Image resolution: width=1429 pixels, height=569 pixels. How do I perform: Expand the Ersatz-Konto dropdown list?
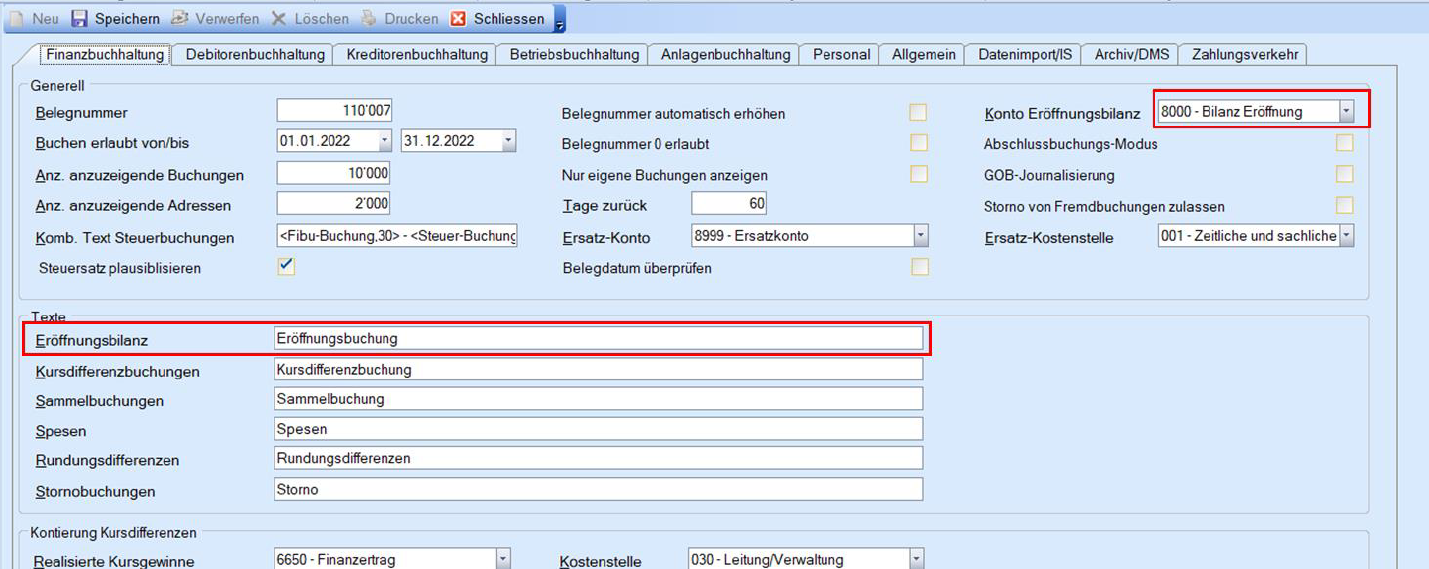click(920, 236)
